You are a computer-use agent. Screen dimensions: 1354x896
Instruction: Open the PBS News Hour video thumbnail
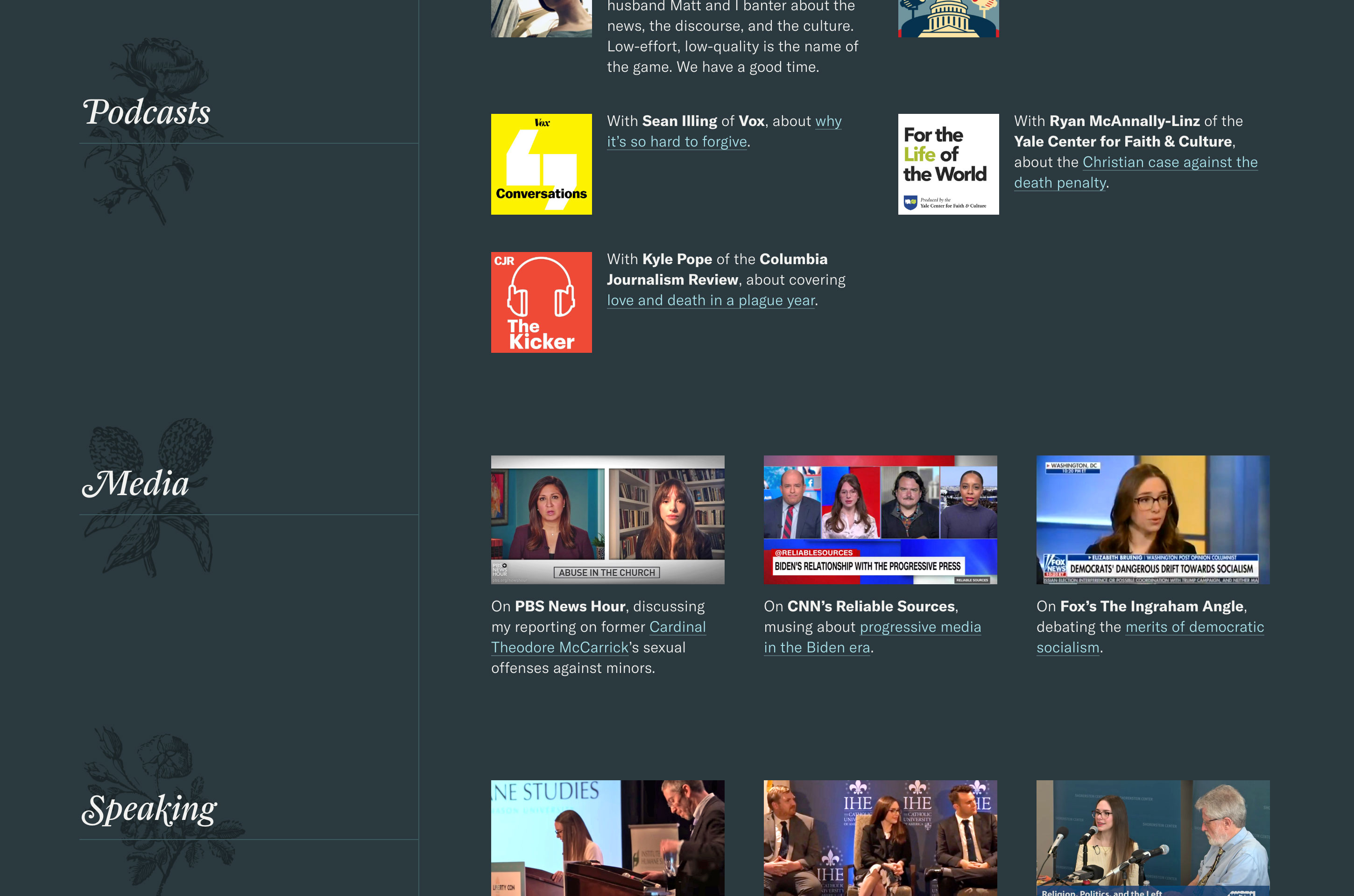[607, 519]
